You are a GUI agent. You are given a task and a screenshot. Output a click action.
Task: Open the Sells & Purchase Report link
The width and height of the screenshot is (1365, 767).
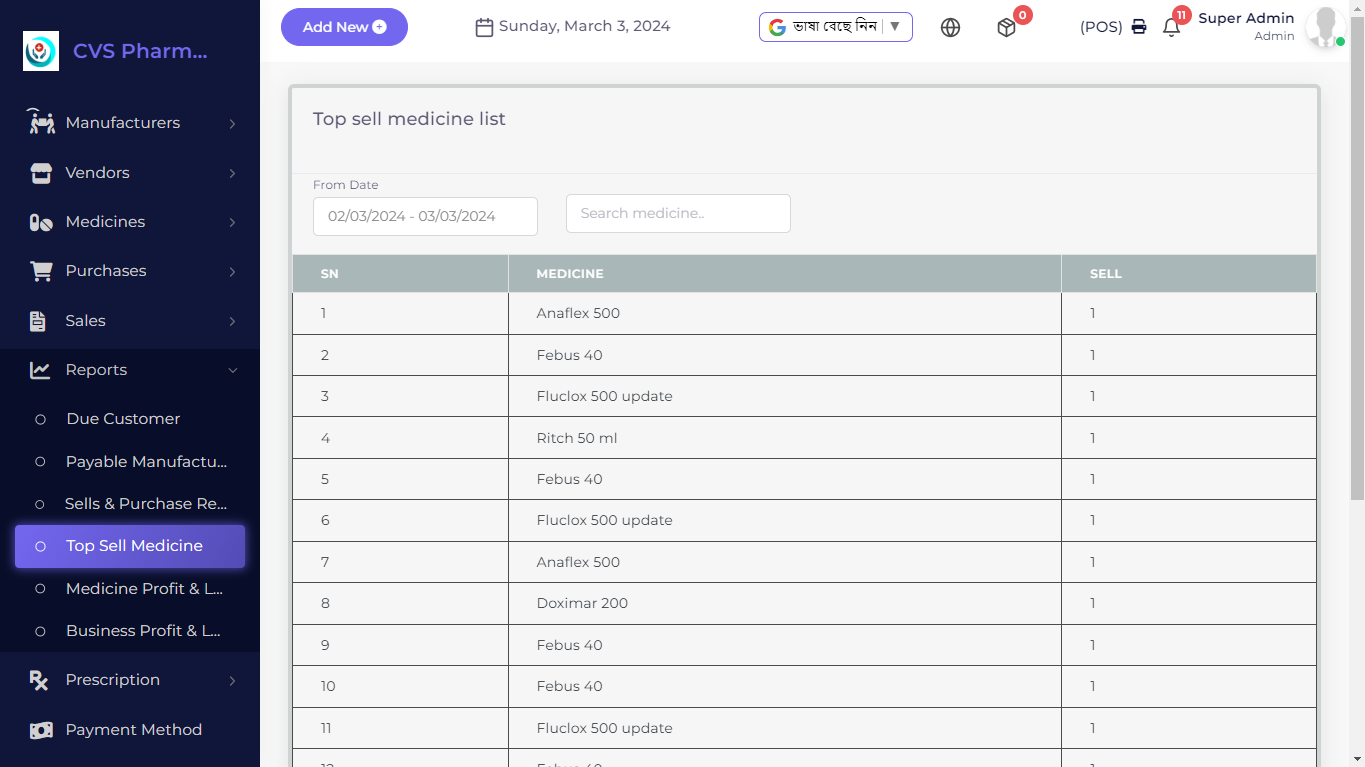(145, 504)
